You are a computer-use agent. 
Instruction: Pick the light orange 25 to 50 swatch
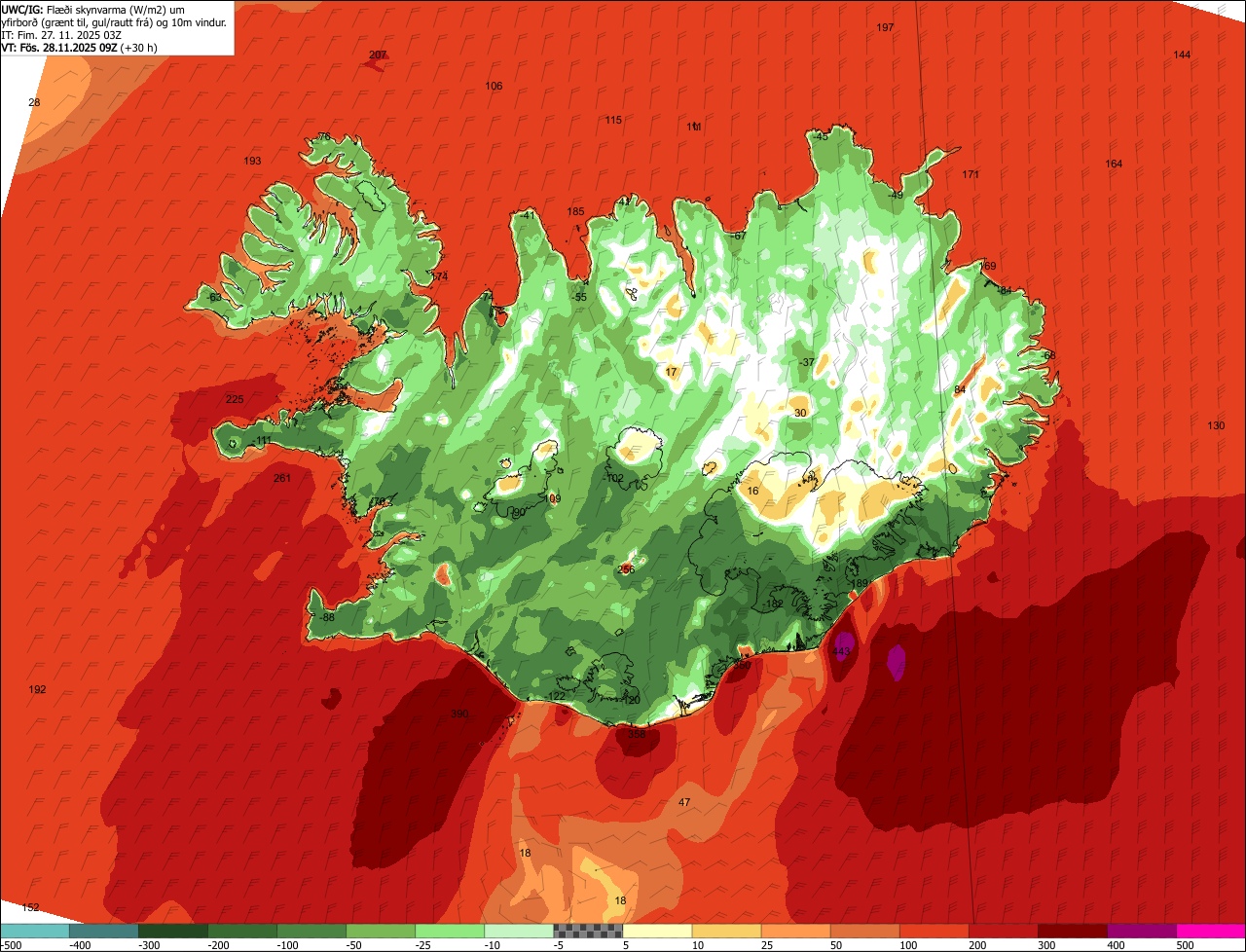795,931
